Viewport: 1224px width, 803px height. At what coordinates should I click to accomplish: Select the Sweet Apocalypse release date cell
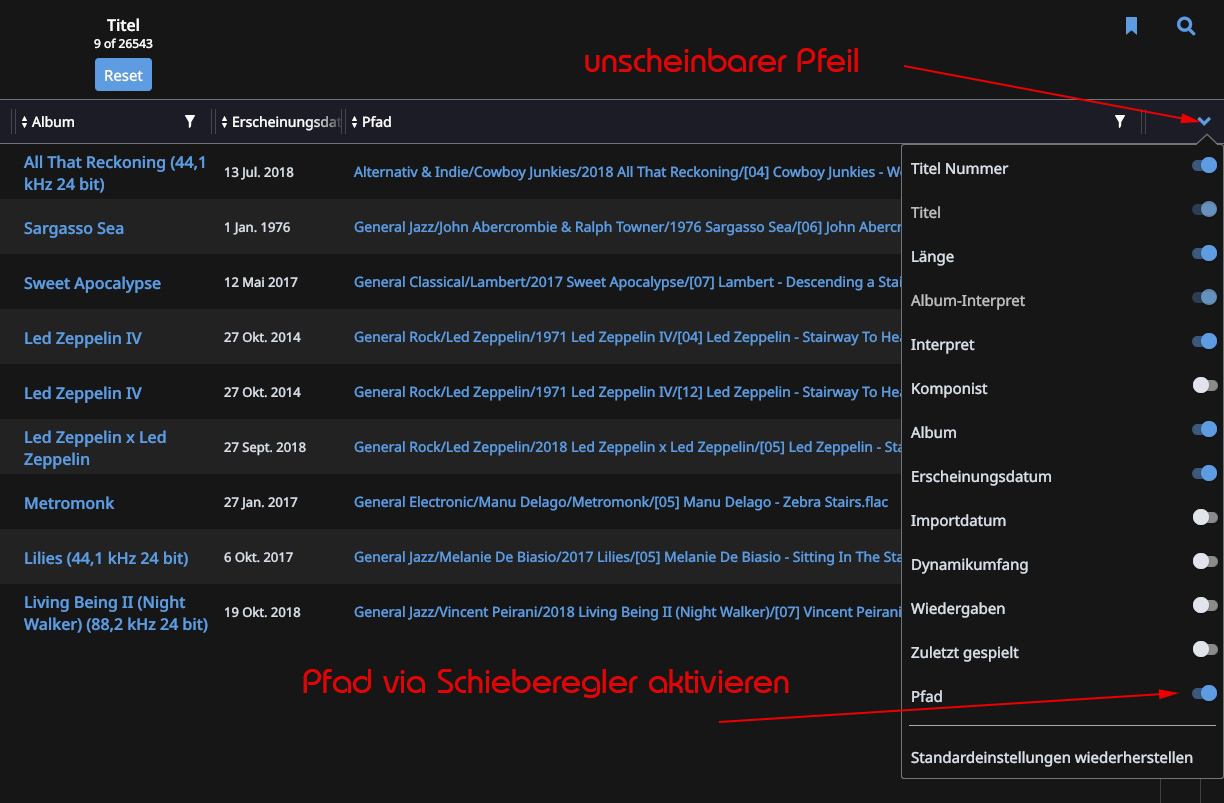(260, 282)
